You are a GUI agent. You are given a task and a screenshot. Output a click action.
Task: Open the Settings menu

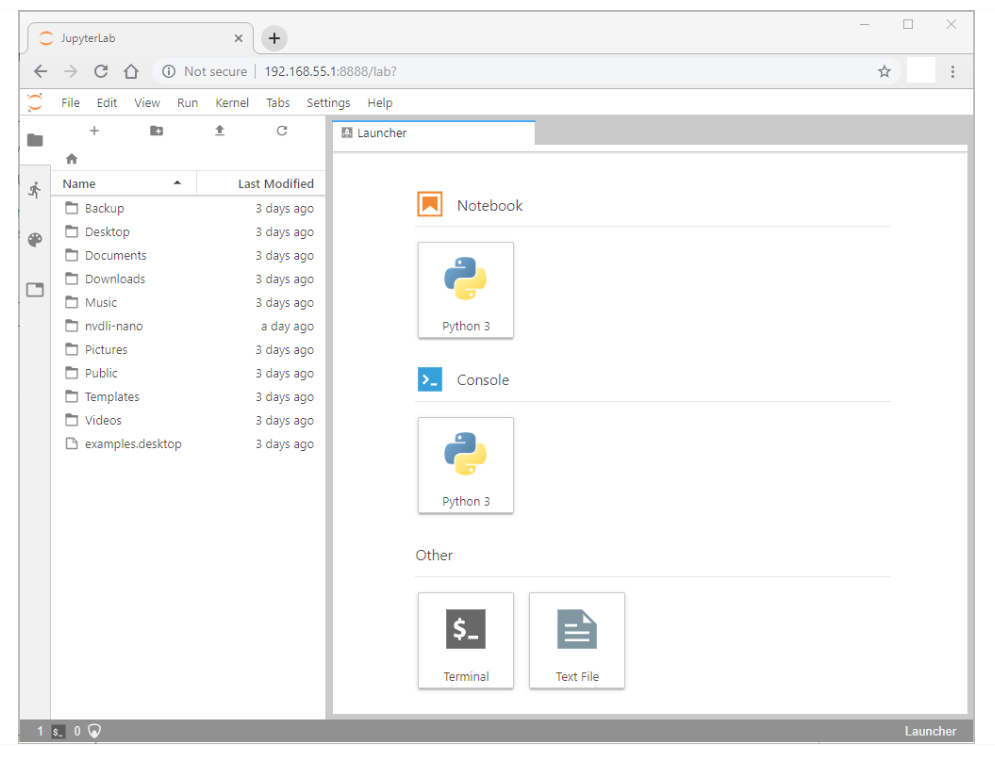coord(328,103)
